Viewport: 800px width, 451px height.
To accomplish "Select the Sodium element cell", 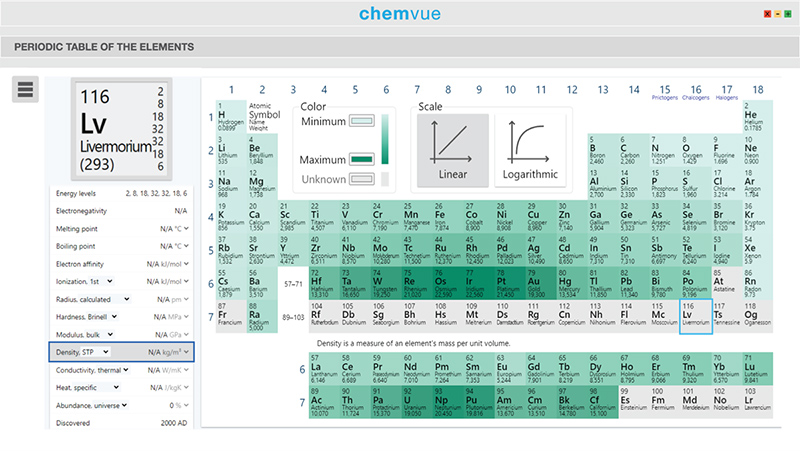I will tap(231, 184).
